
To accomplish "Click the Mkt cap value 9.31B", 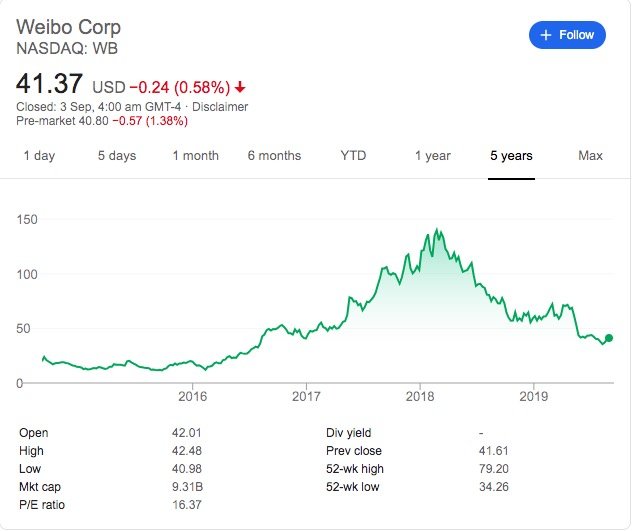I will click(187, 487).
